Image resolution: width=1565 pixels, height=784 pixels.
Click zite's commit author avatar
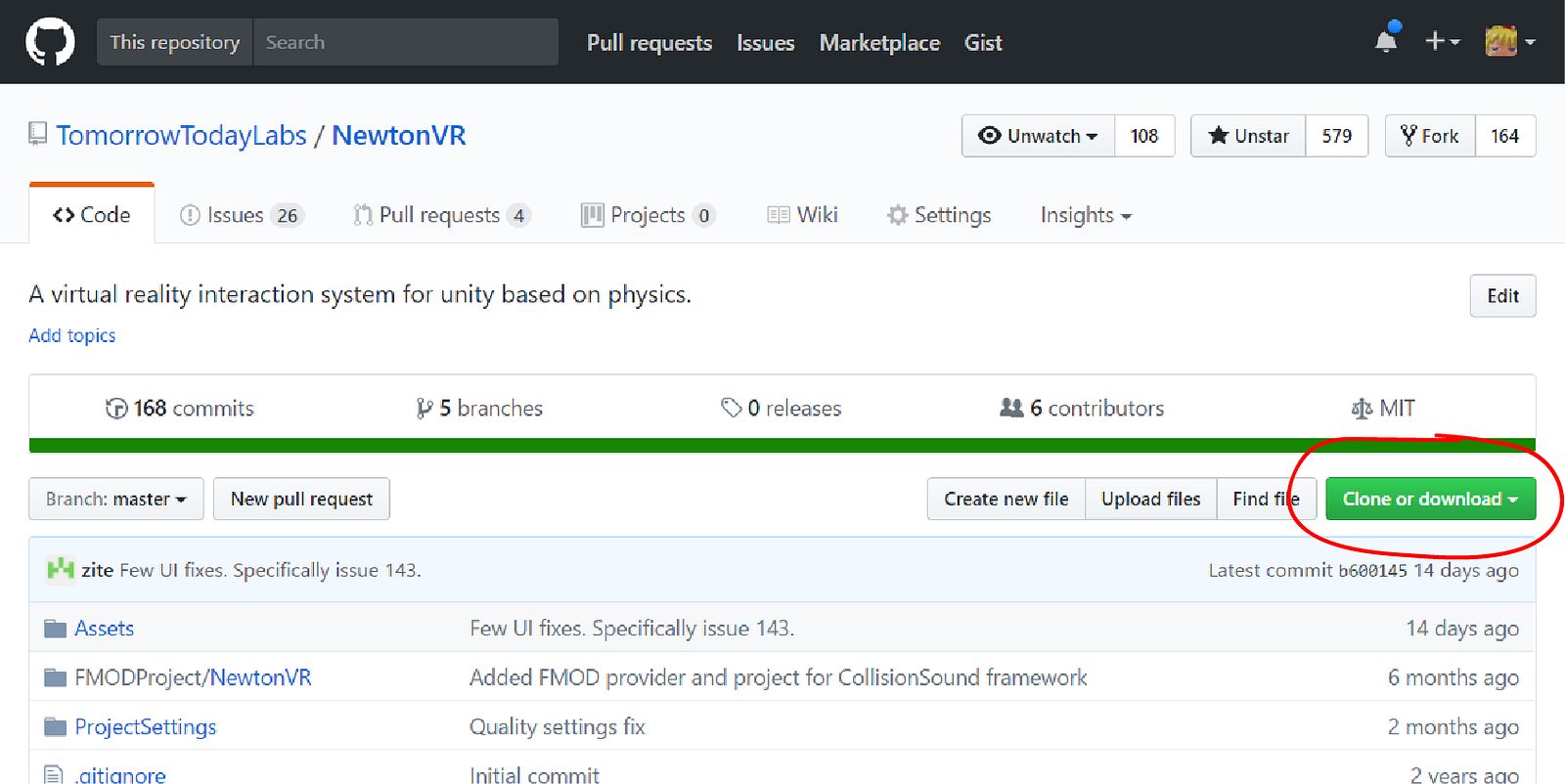pyautogui.click(x=61, y=569)
